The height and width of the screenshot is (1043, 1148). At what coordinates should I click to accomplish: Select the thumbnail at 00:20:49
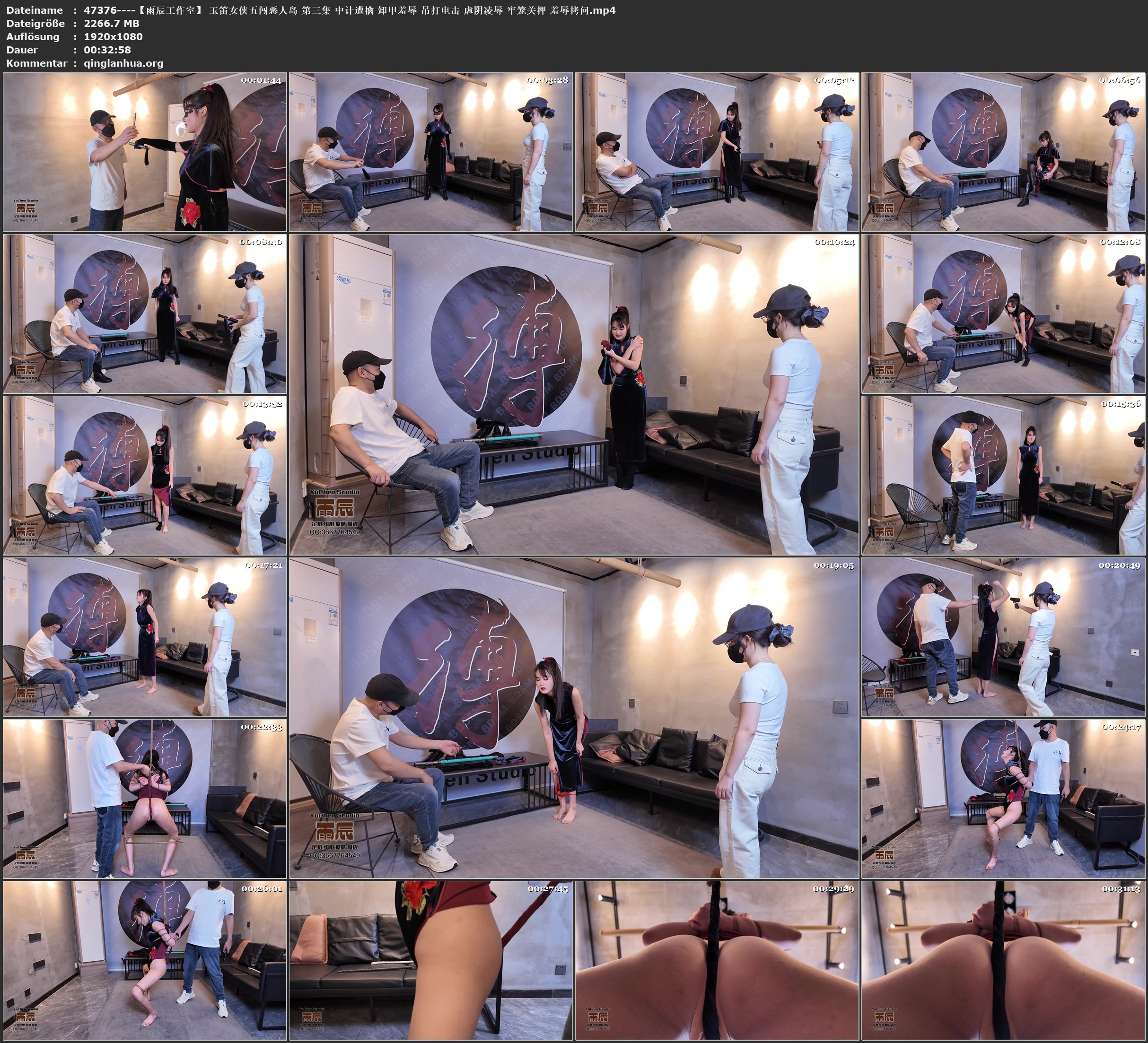tap(1003, 637)
